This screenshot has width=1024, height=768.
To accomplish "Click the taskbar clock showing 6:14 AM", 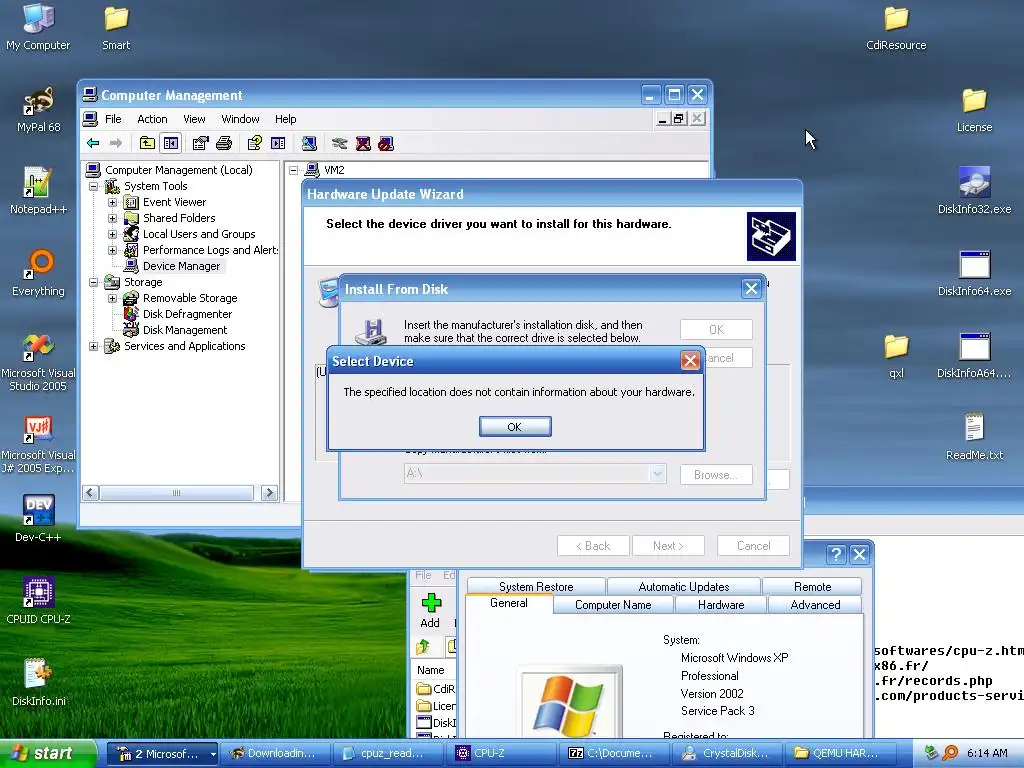I will [987, 754].
